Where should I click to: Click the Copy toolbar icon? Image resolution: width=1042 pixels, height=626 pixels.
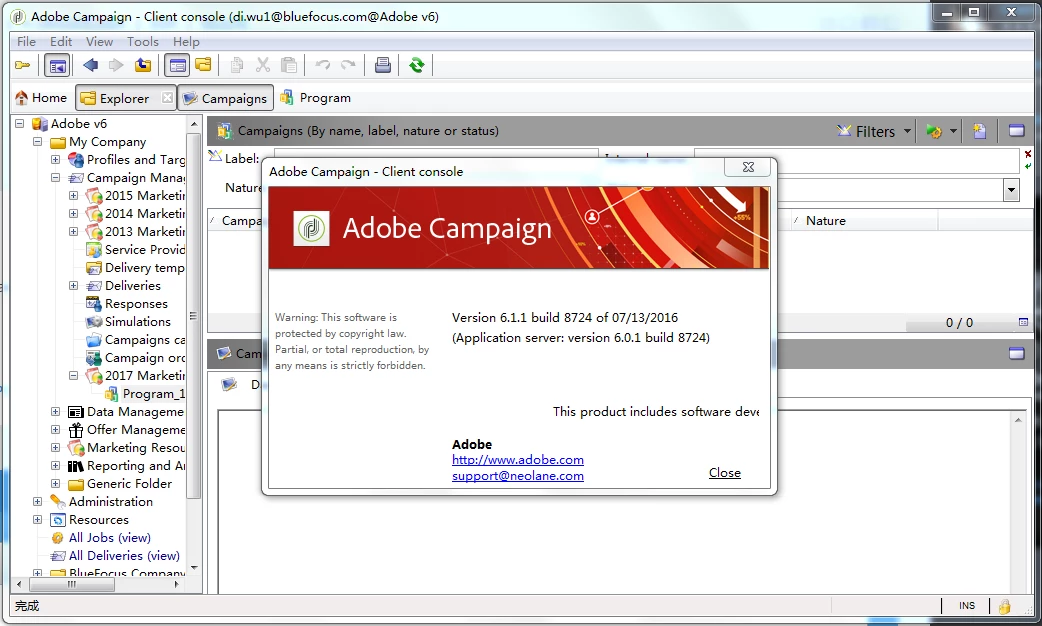pyautogui.click(x=237, y=64)
